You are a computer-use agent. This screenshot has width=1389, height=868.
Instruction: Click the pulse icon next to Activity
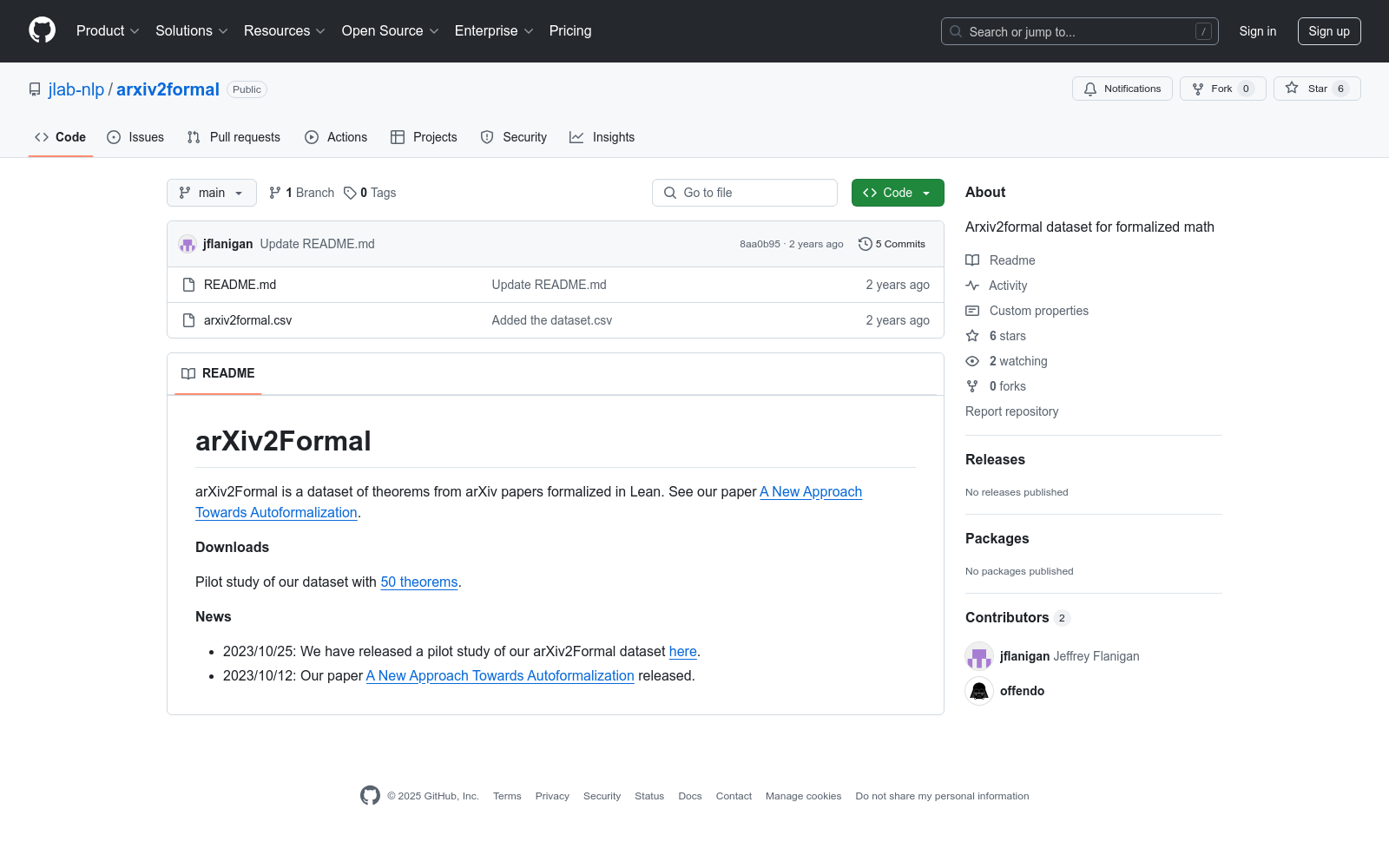pos(972,286)
